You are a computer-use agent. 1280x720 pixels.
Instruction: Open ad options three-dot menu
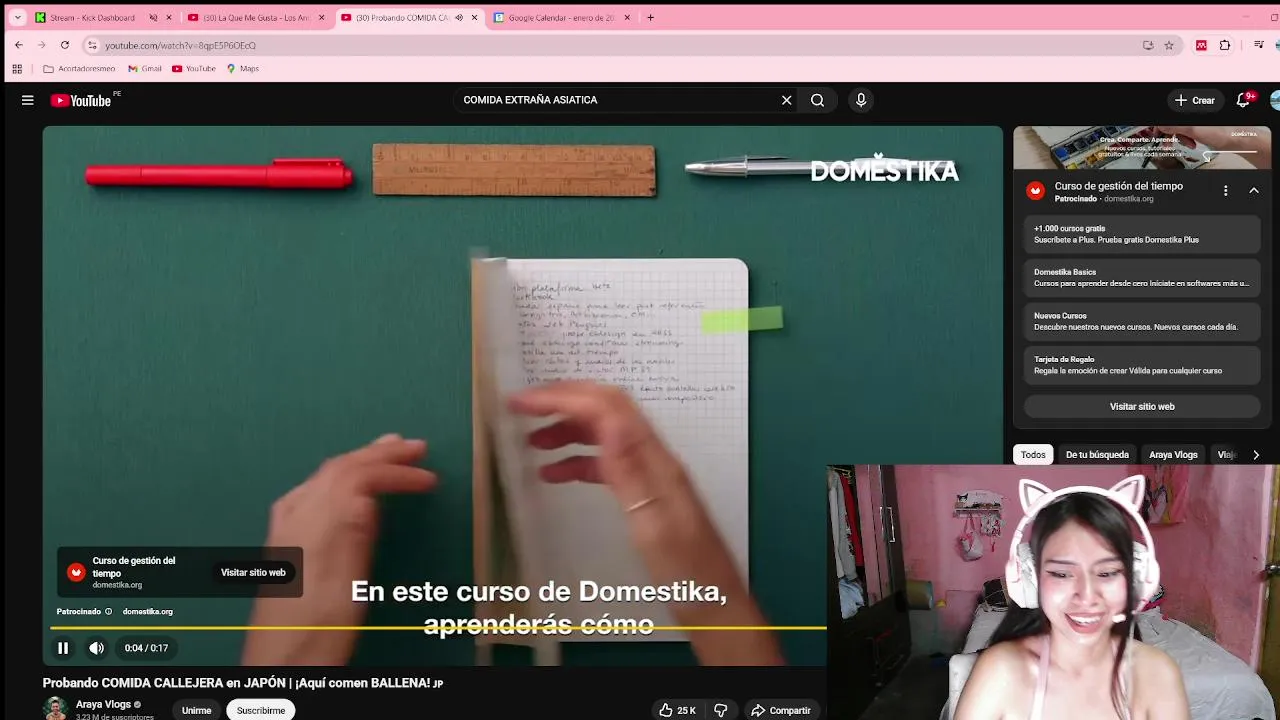point(1225,190)
